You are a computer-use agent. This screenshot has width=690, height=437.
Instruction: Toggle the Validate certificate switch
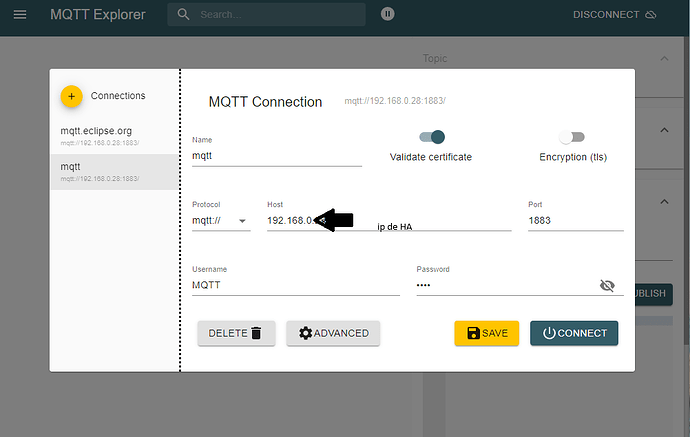(x=432, y=137)
